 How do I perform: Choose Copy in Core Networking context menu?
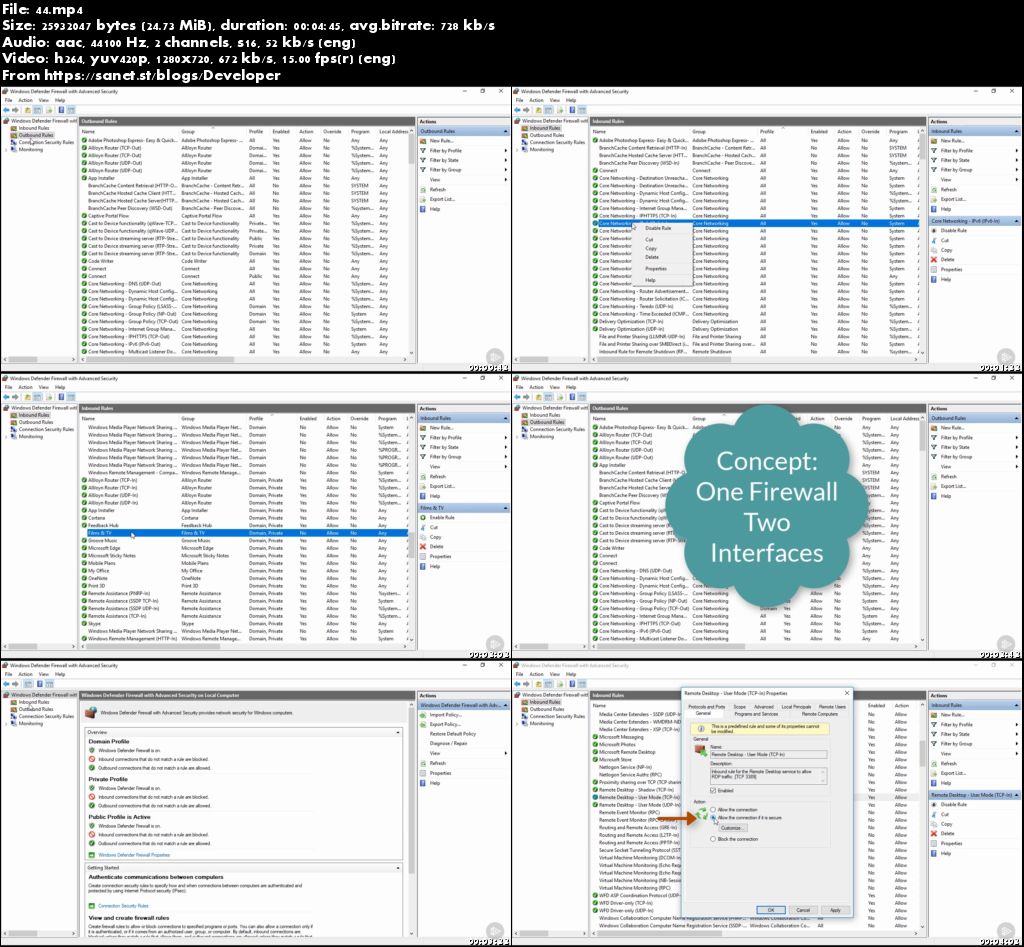pyautogui.click(x=650, y=248)
